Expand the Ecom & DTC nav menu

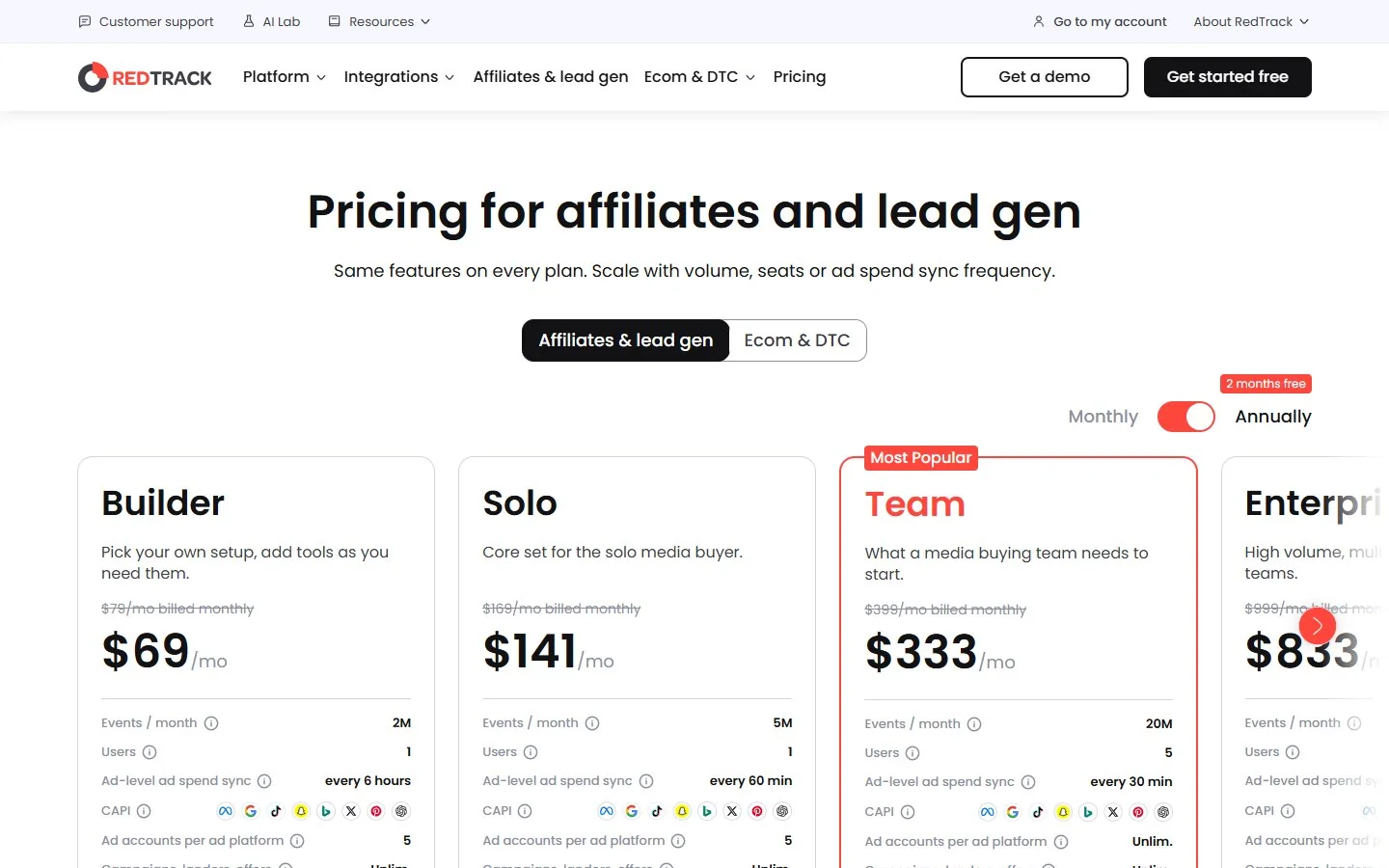pos(699,77)
